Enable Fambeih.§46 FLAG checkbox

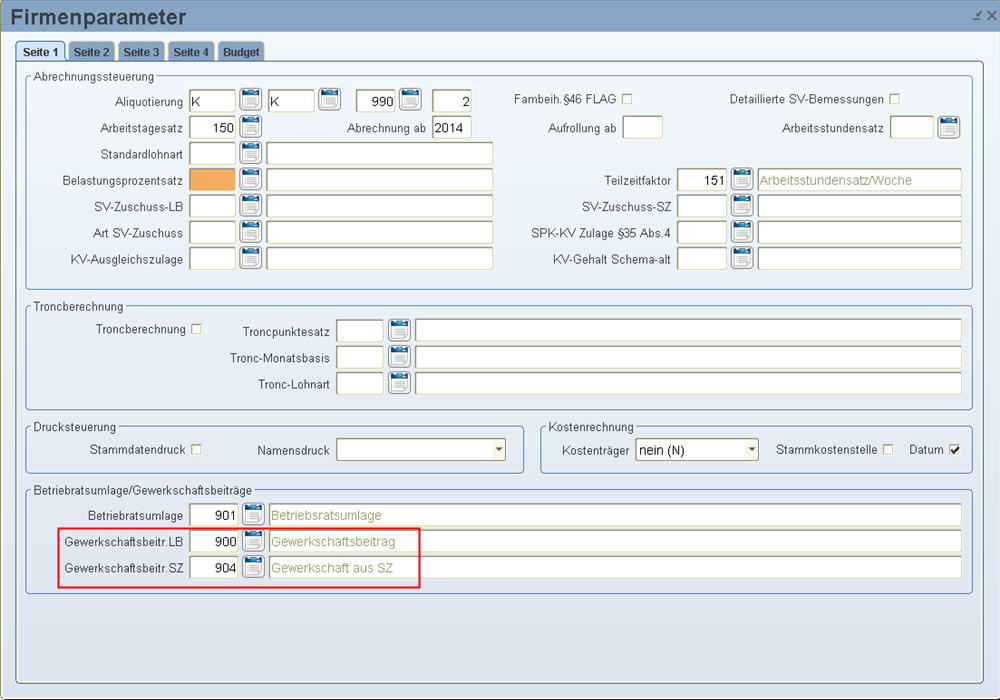pos(627,99)
